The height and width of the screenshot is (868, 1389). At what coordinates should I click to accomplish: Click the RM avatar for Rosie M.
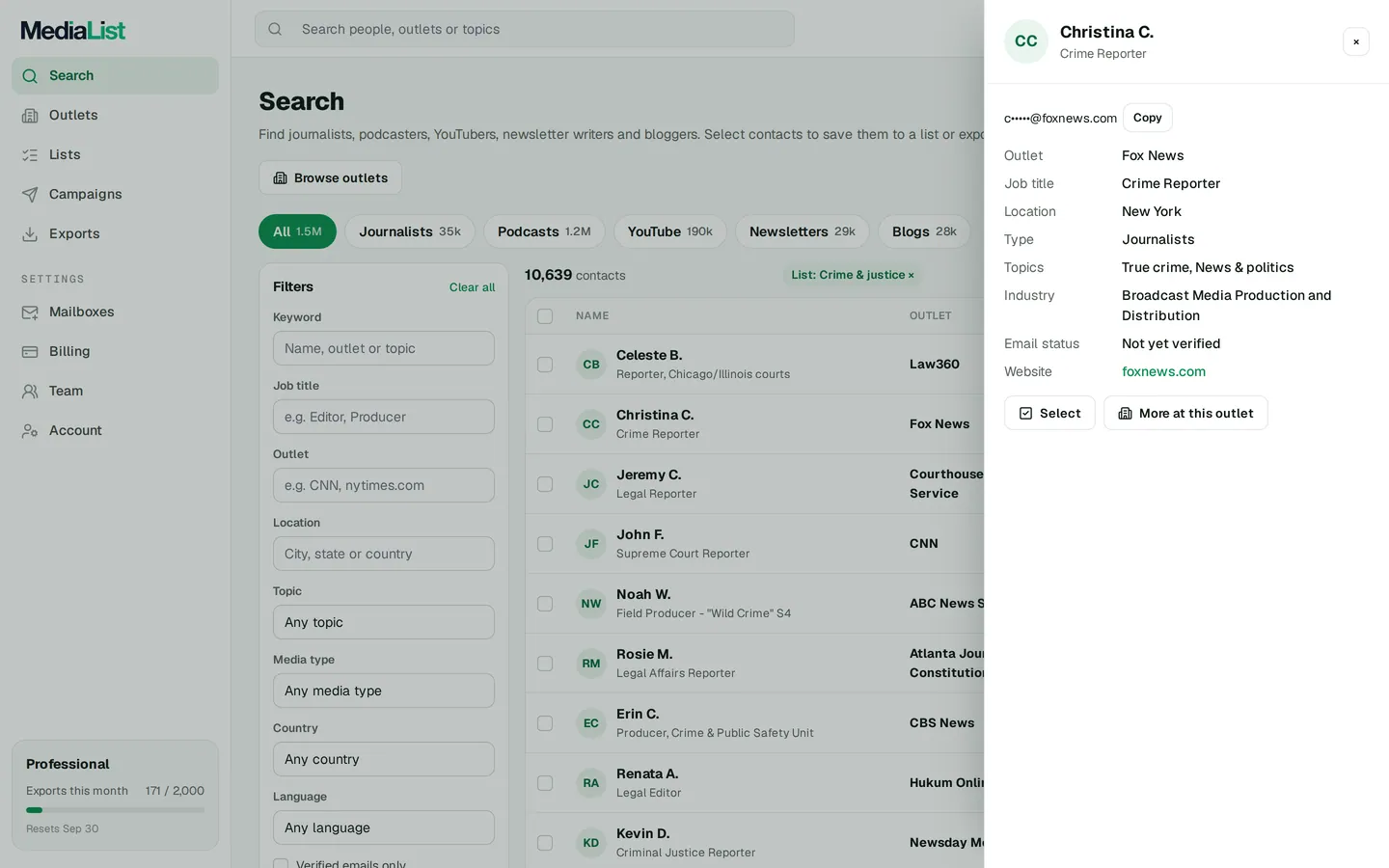(x=591, y=664)
